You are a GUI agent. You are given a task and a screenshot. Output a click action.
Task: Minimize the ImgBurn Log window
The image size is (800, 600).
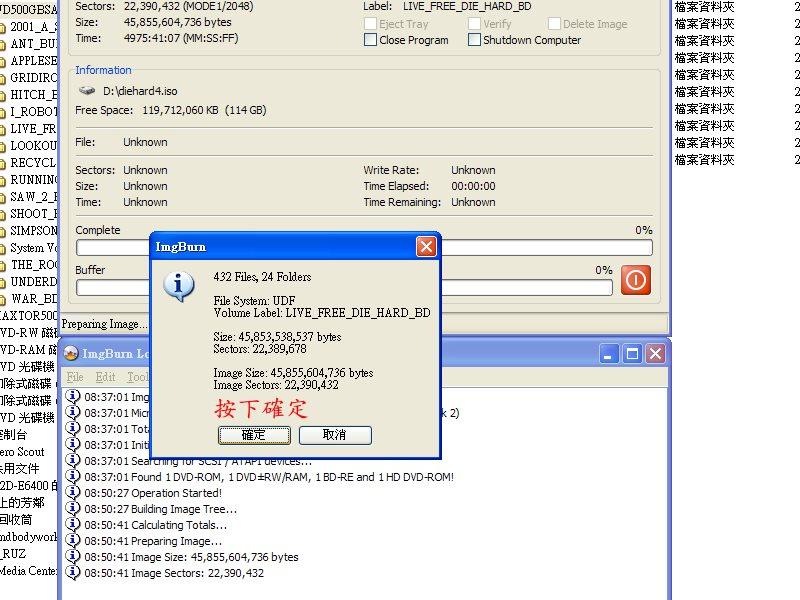[608, 354]
